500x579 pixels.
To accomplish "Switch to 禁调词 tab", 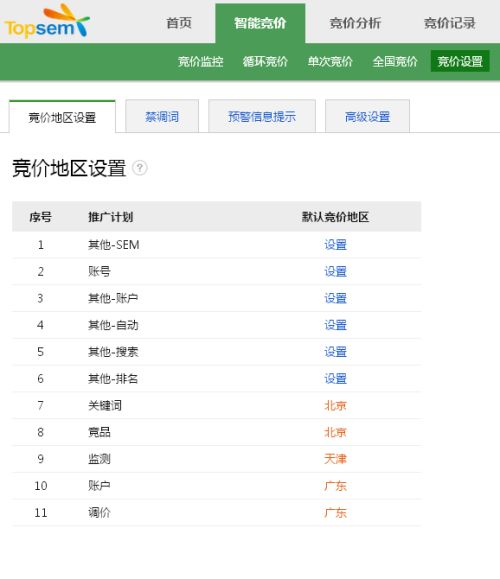I will [x=162, y=116].
